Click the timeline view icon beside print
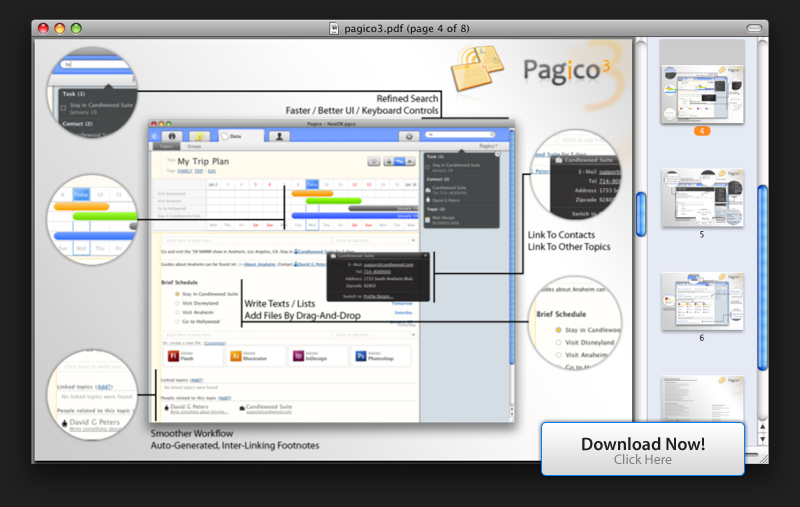 point(399,162)
